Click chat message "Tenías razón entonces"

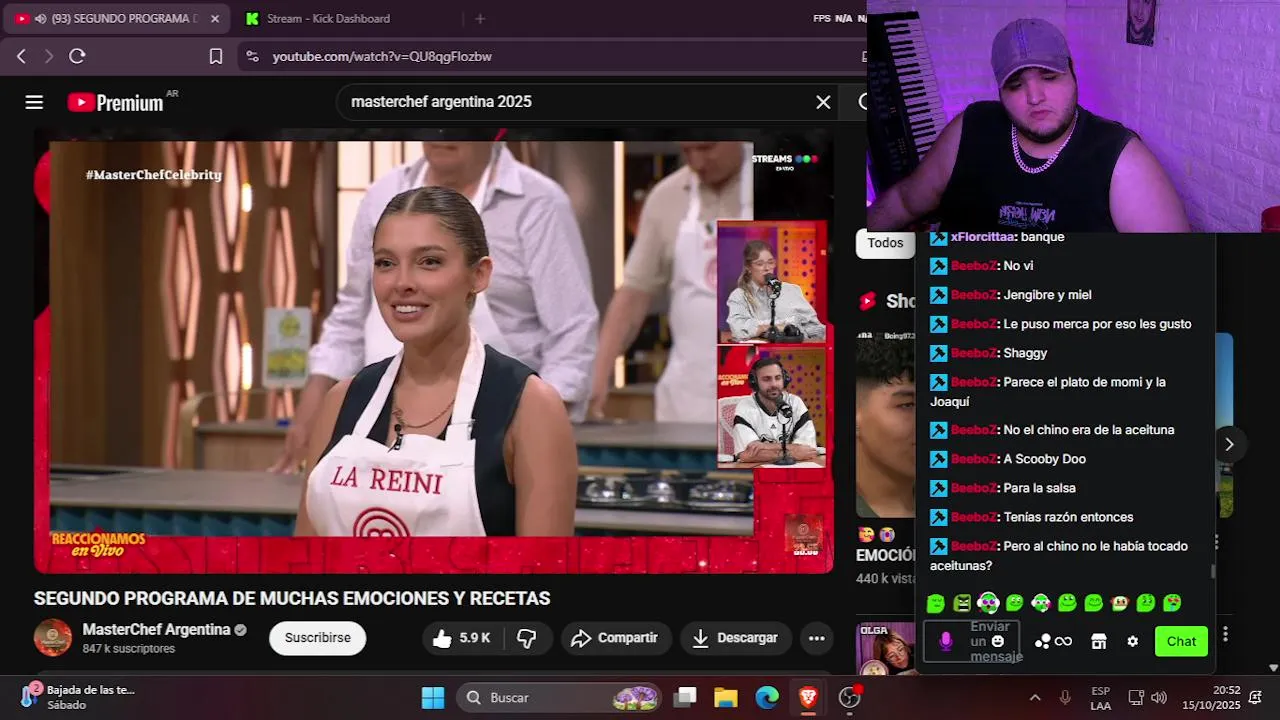click(1068, 517)
